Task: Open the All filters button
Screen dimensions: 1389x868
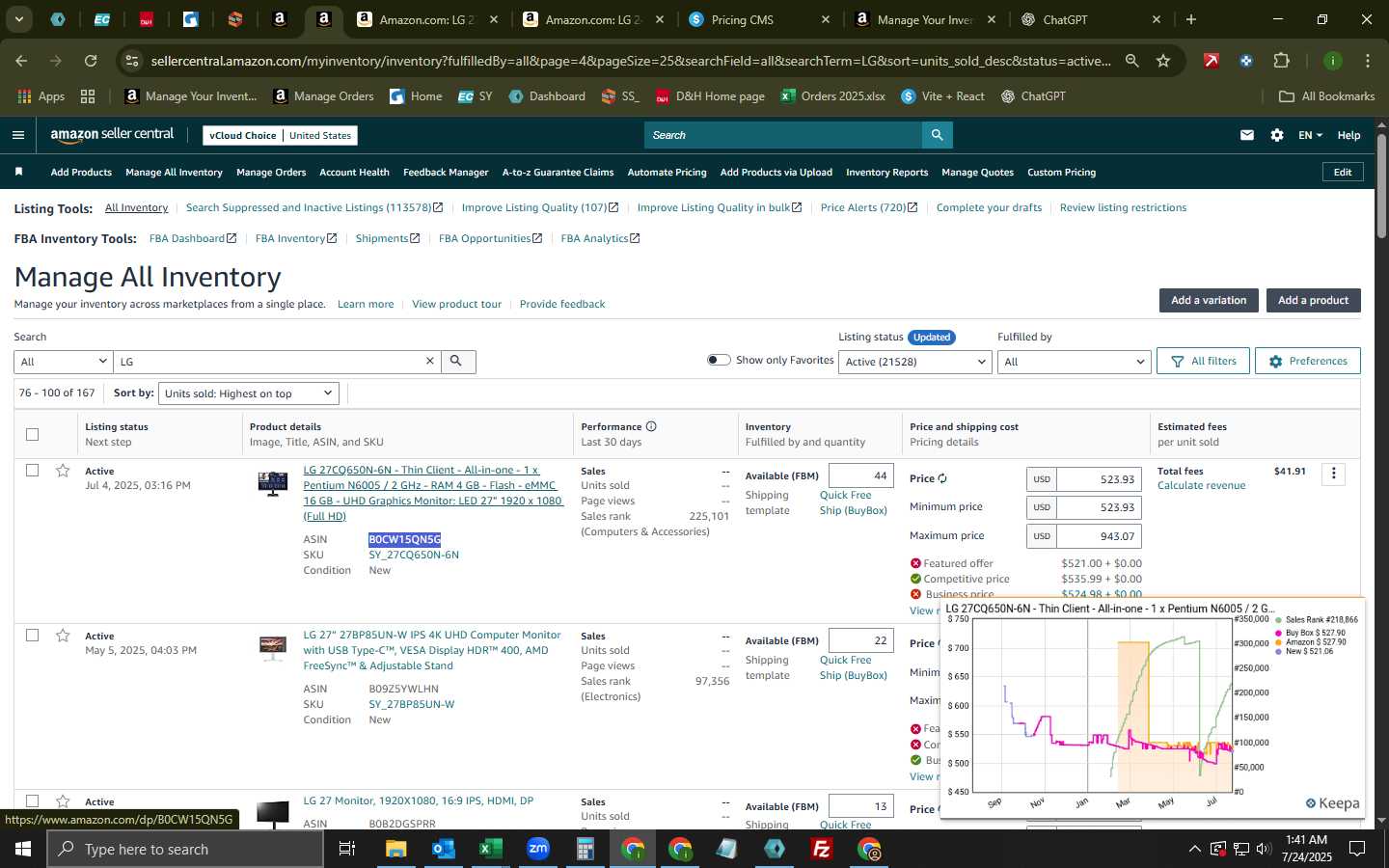Action: tap(1203, 361)
